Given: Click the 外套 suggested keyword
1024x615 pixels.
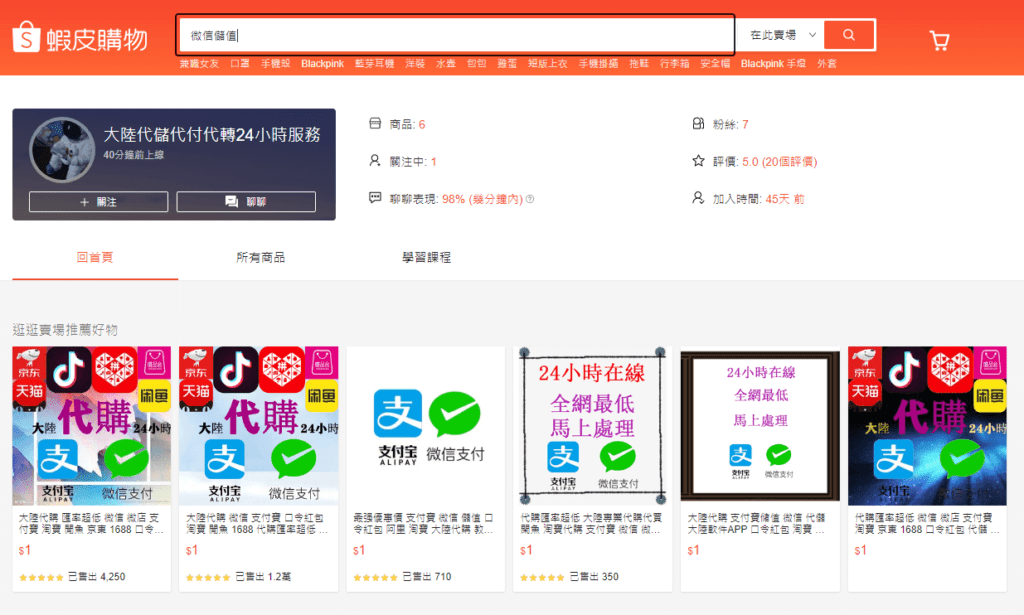Looking at the screenshot, I should click(x=826, y=63).
